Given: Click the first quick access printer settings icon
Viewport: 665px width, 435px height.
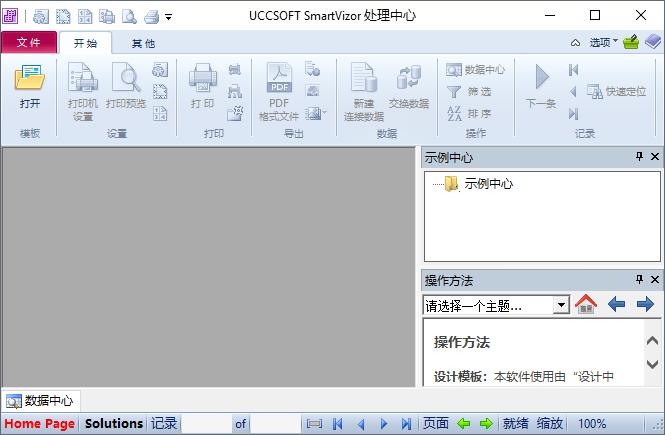Looking at the screenshot, I should 41,17.
